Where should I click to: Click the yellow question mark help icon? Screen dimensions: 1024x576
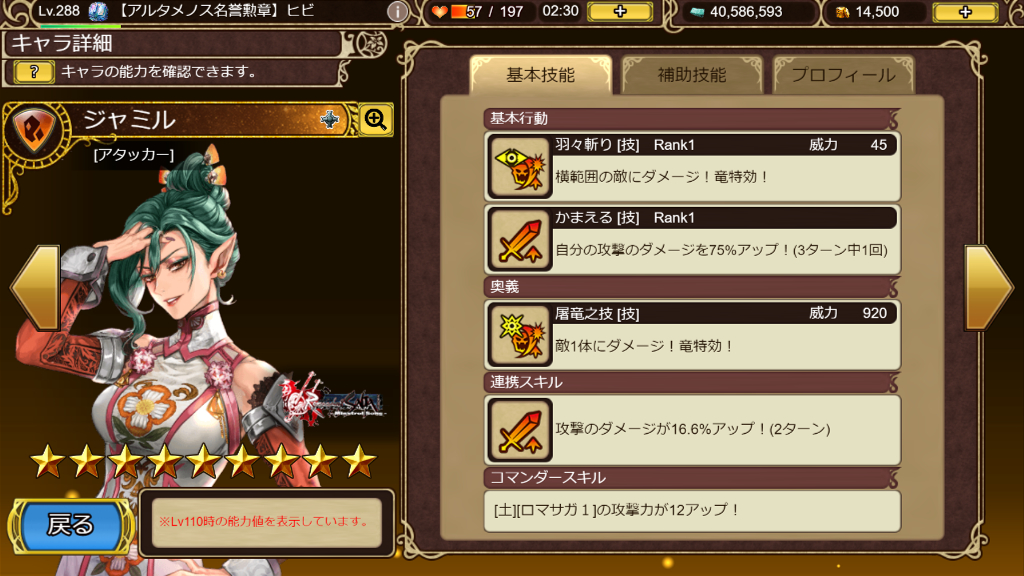[x=34, y=71]
